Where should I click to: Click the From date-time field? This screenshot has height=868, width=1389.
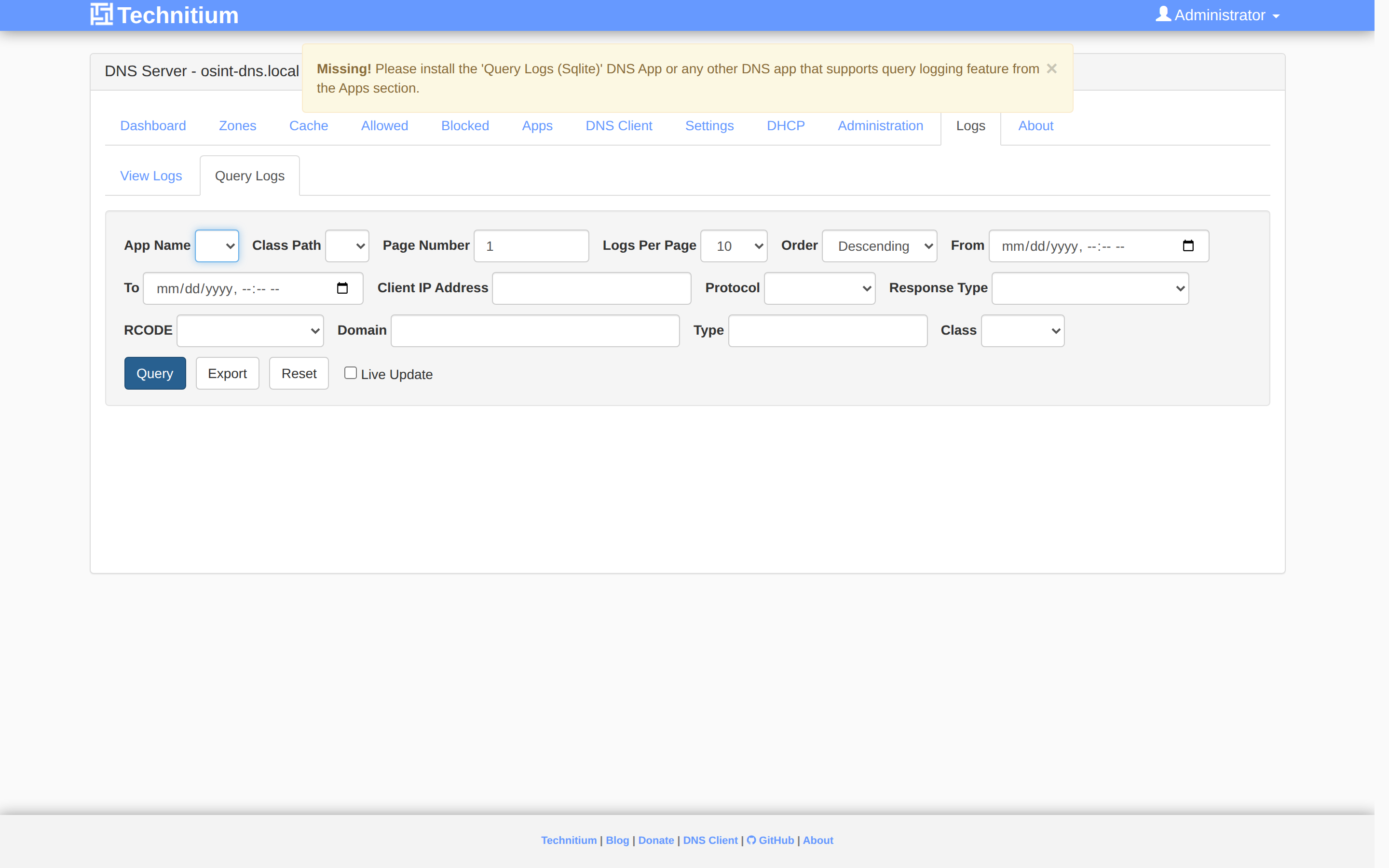click(1099, 246)
